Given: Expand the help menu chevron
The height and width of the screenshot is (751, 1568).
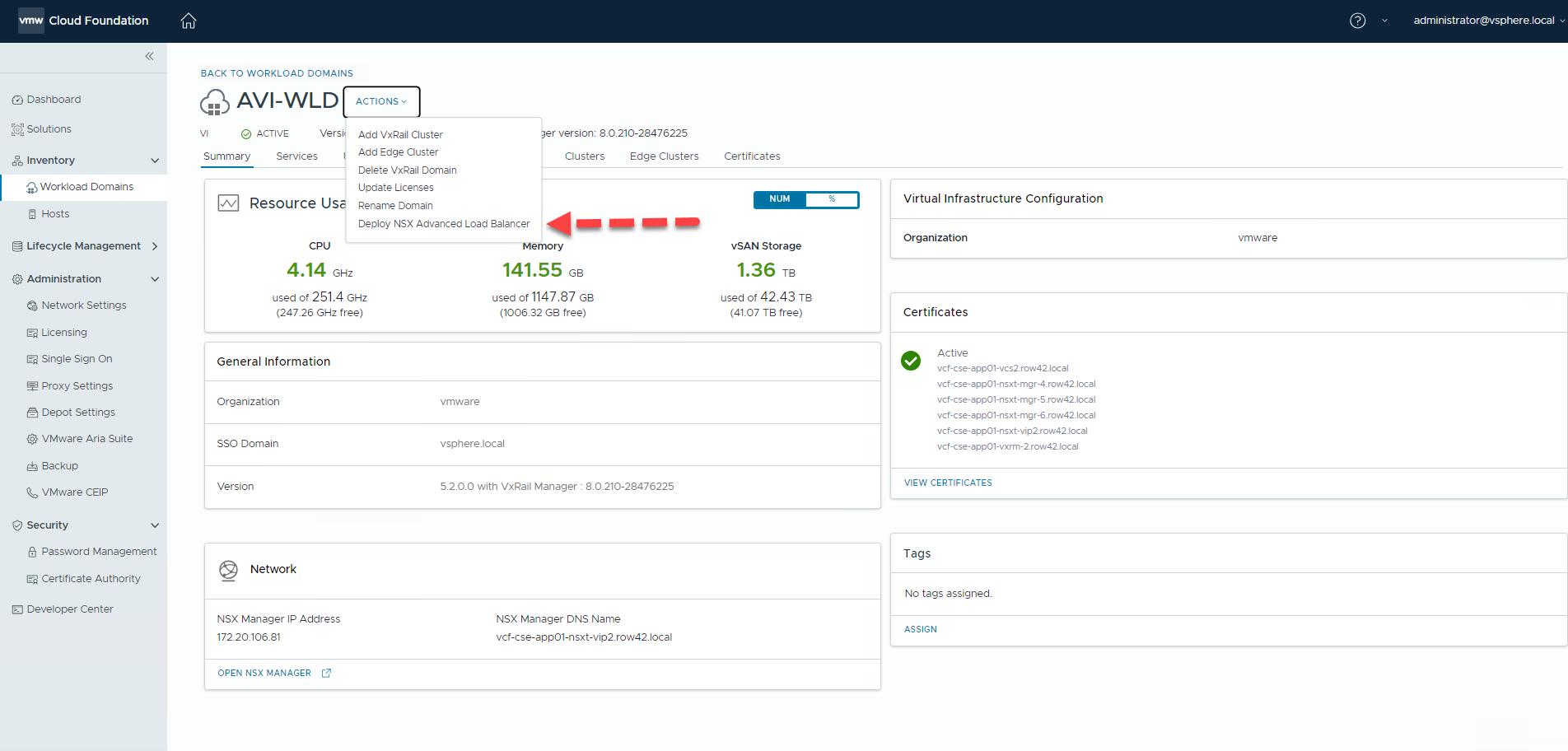Looking at the screenshot, I should (x=1384, y=21).
